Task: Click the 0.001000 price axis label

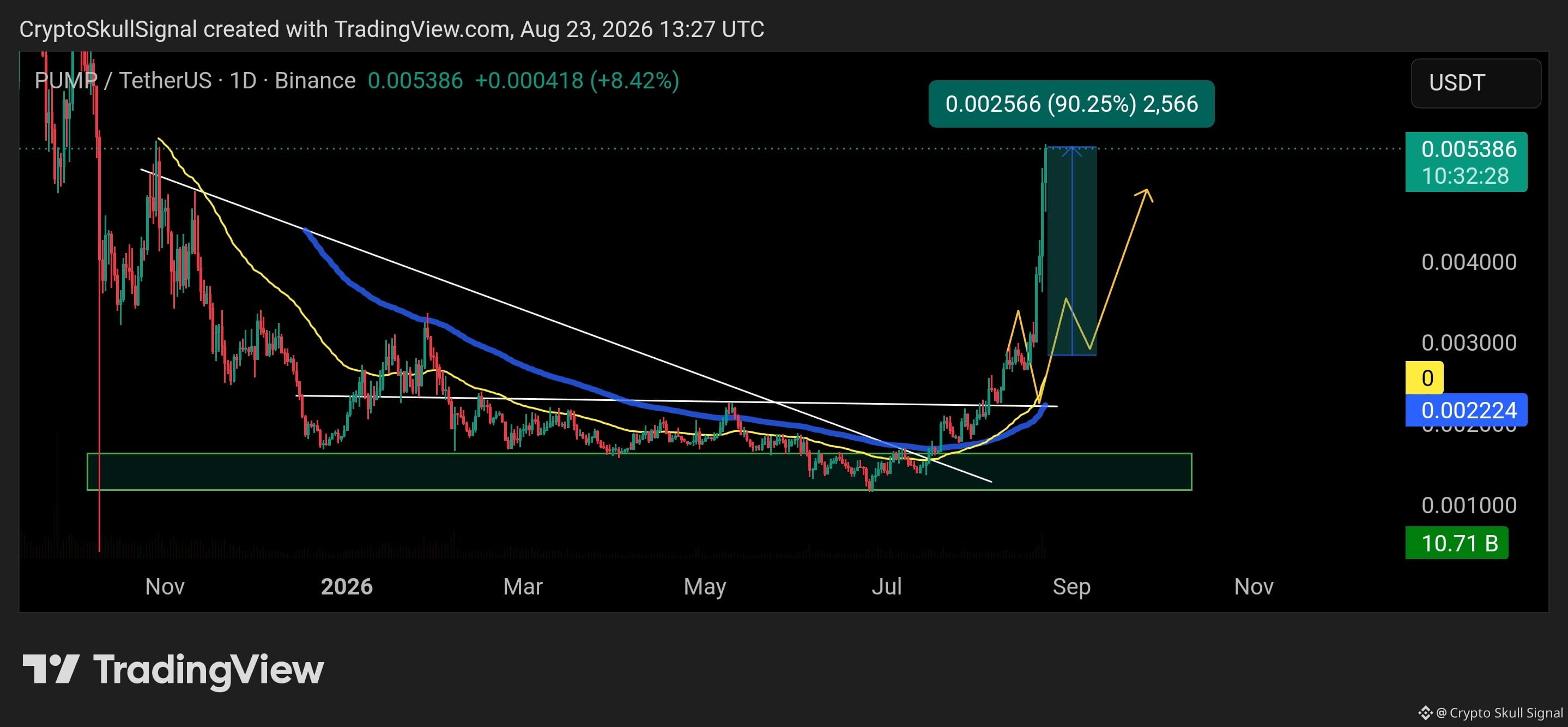Action: click(x=1469, y=506)
